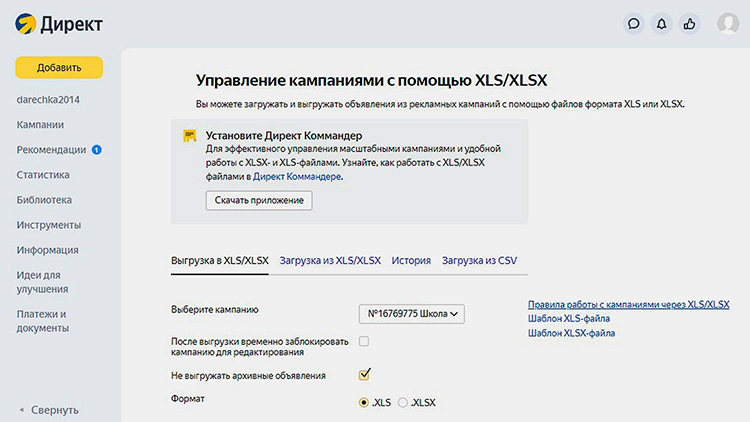Image resolution: width=750 pixels, height=422 pixels.
Task: Click the Yandex Direct logo icon
Action: coord(25,23)
